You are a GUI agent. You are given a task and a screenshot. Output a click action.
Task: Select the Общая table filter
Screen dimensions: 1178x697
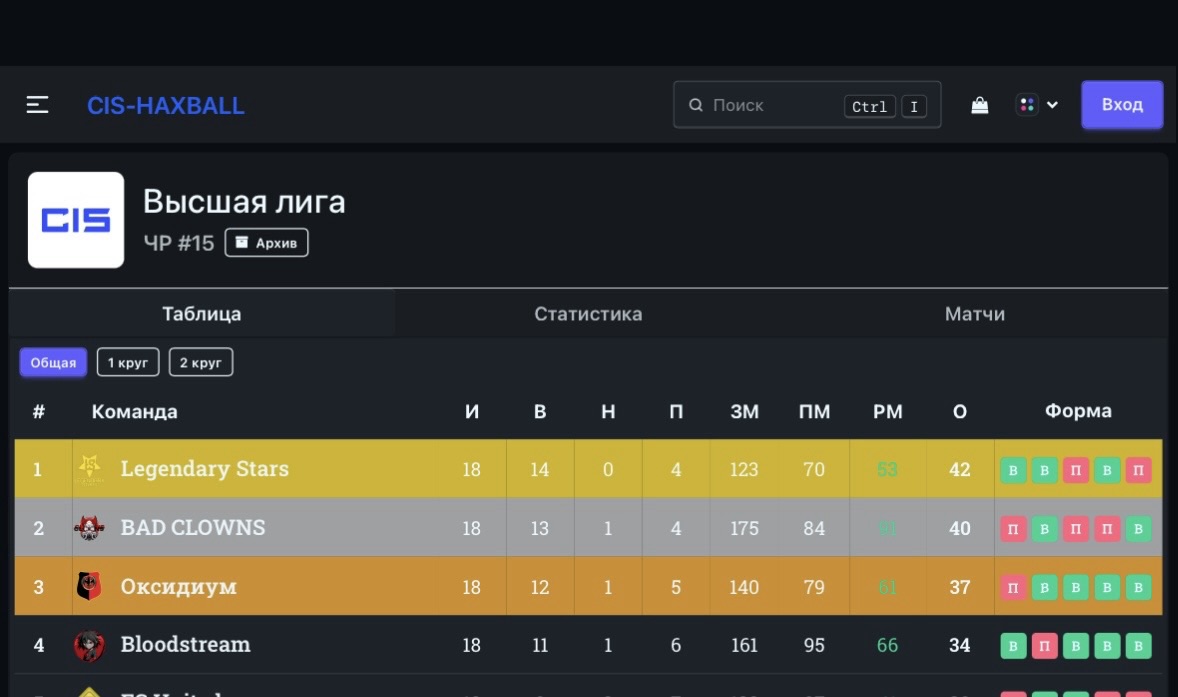[x=53, y=362]
